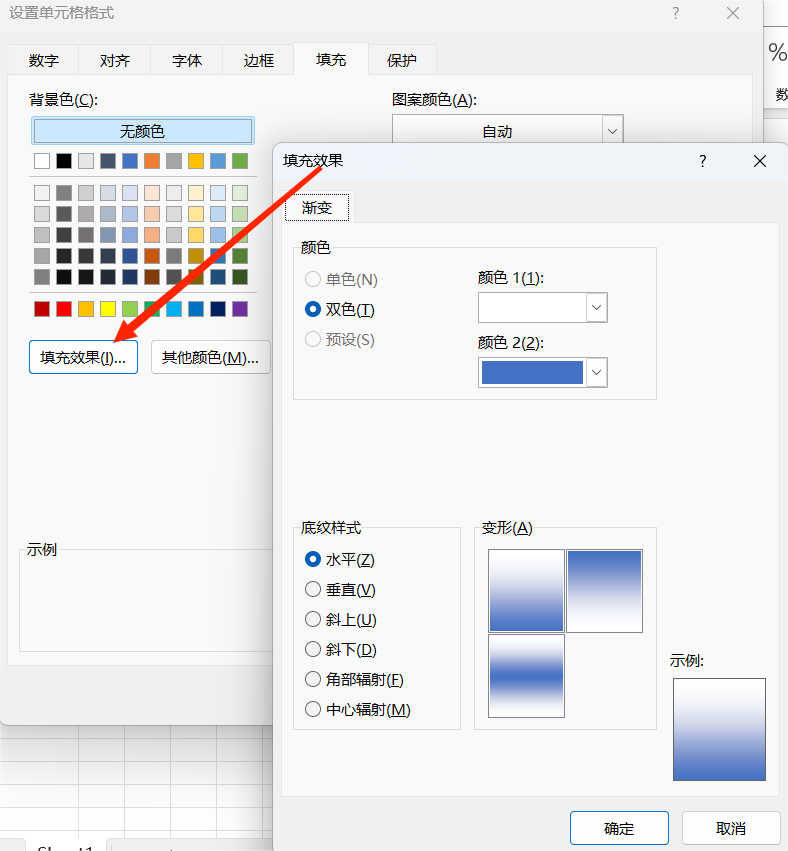Click the 颜色 1 white color field

(532, 308)
